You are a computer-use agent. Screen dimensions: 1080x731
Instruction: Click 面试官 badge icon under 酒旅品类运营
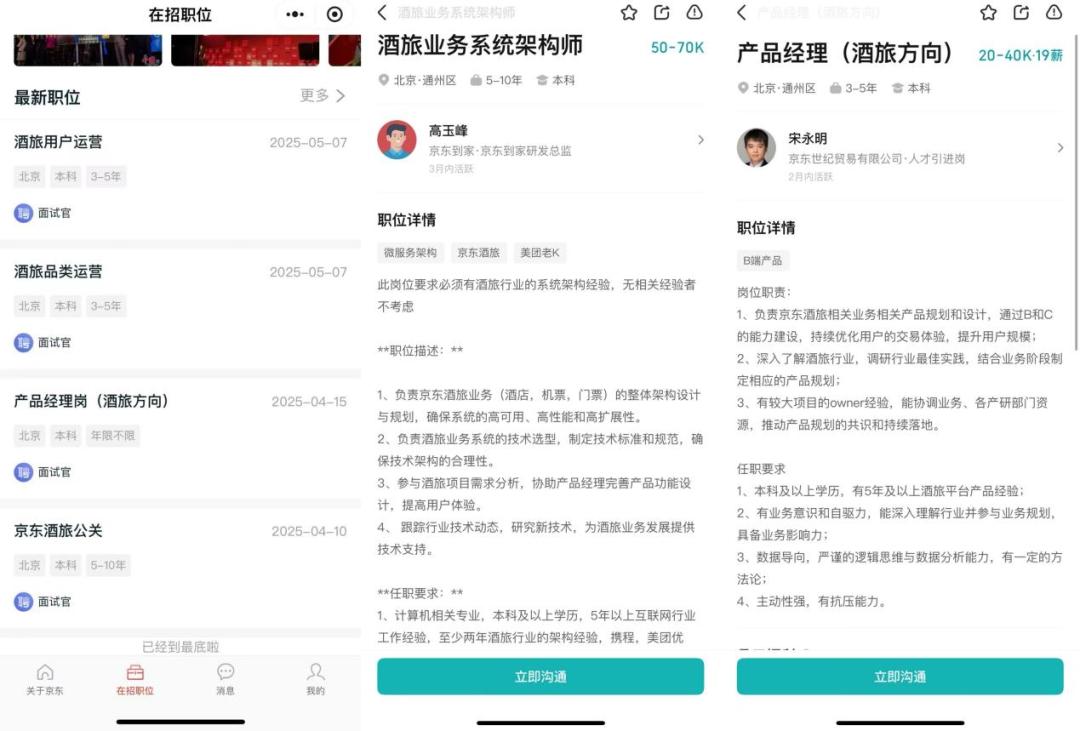(x=23, y=342)
